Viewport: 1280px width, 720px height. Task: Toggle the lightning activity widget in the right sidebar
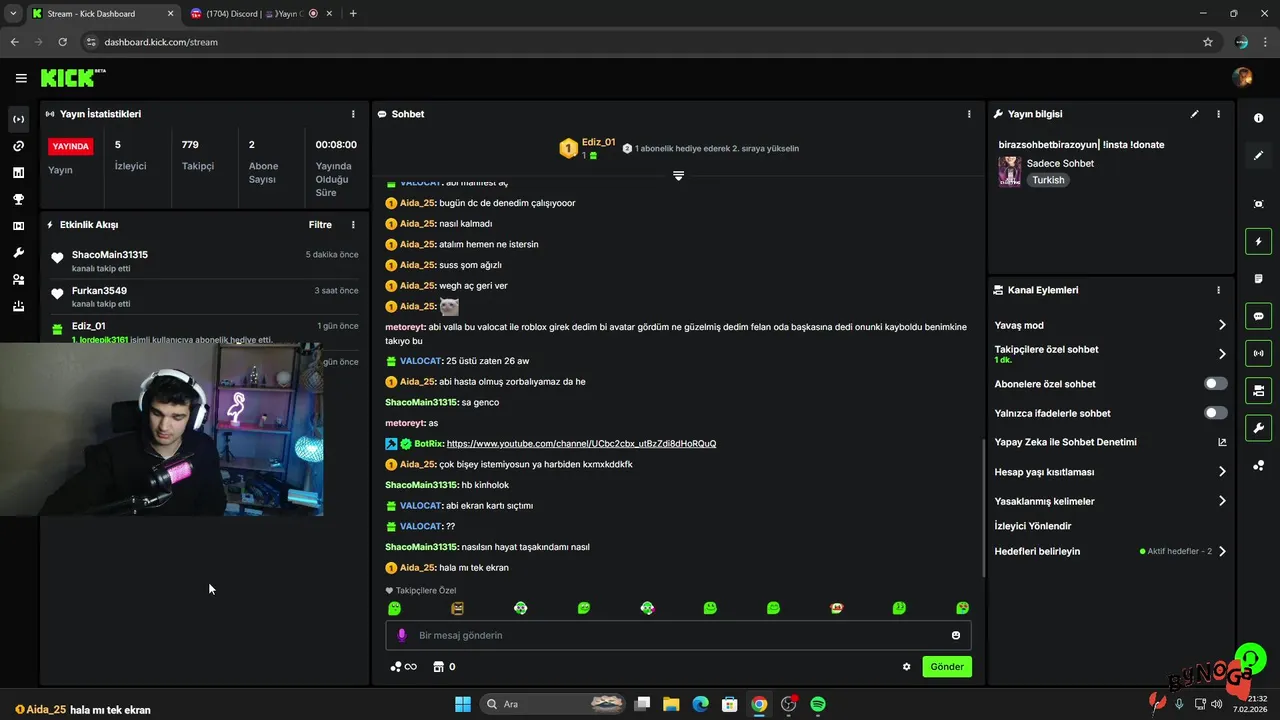(1258, 242)
